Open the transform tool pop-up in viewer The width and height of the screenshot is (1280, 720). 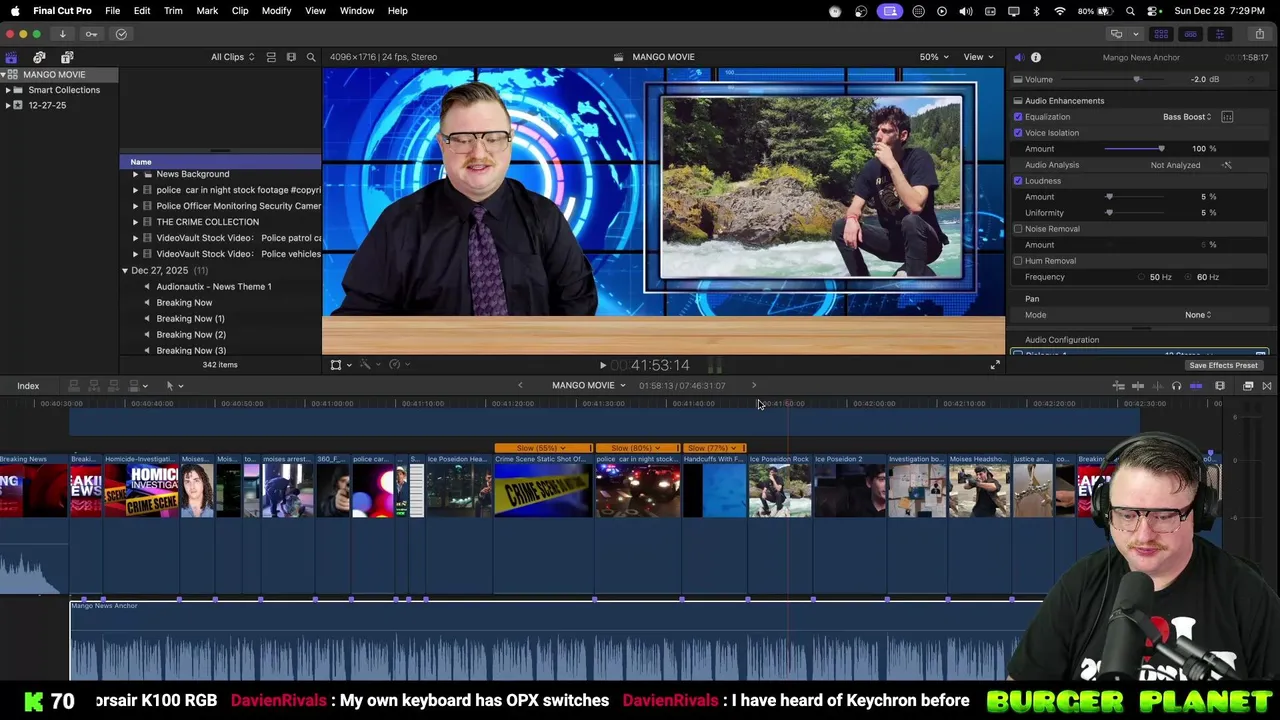(340, 365)
